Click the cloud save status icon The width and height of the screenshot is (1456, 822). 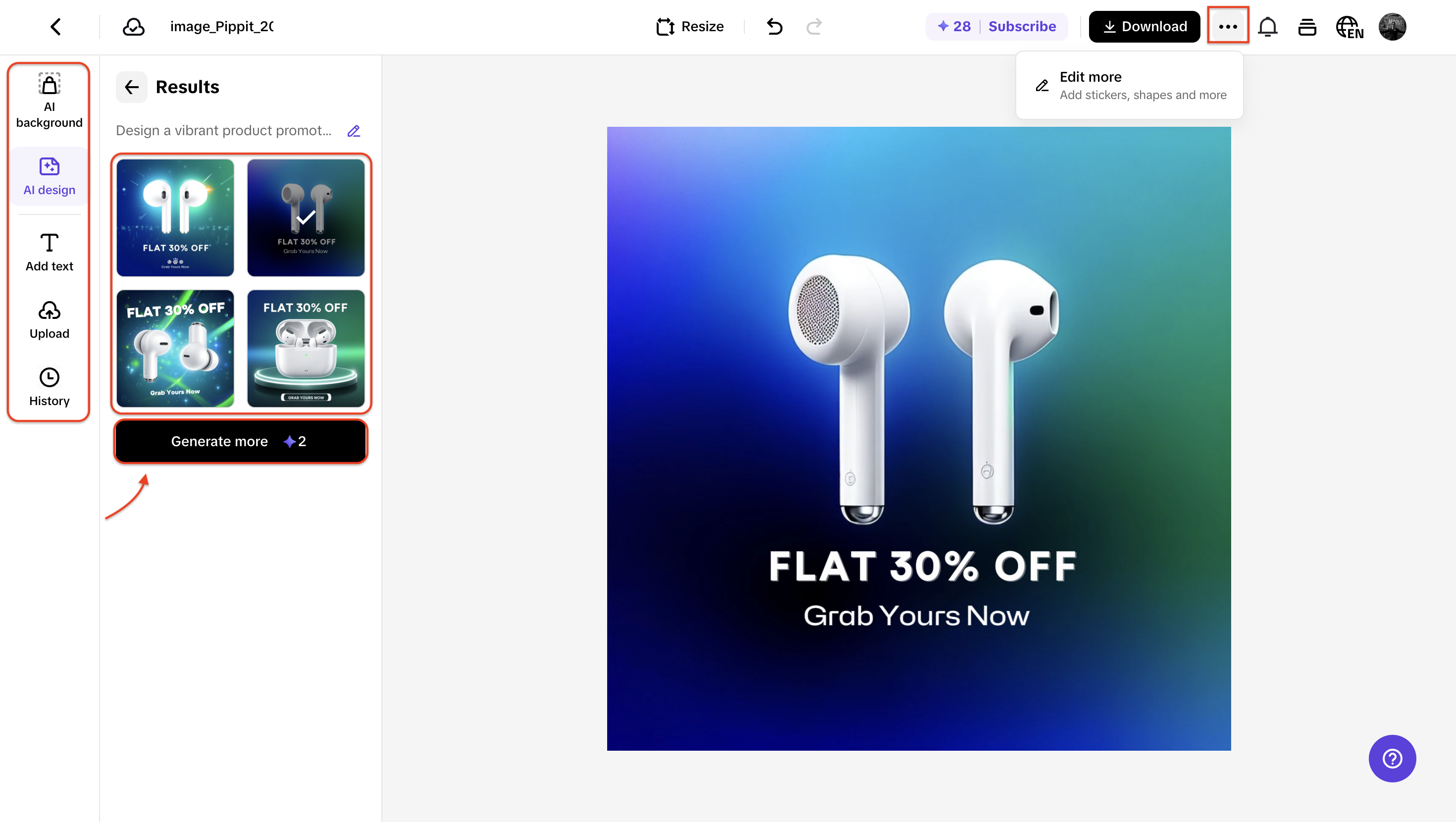pyautogui.click(x=133, y=27)
